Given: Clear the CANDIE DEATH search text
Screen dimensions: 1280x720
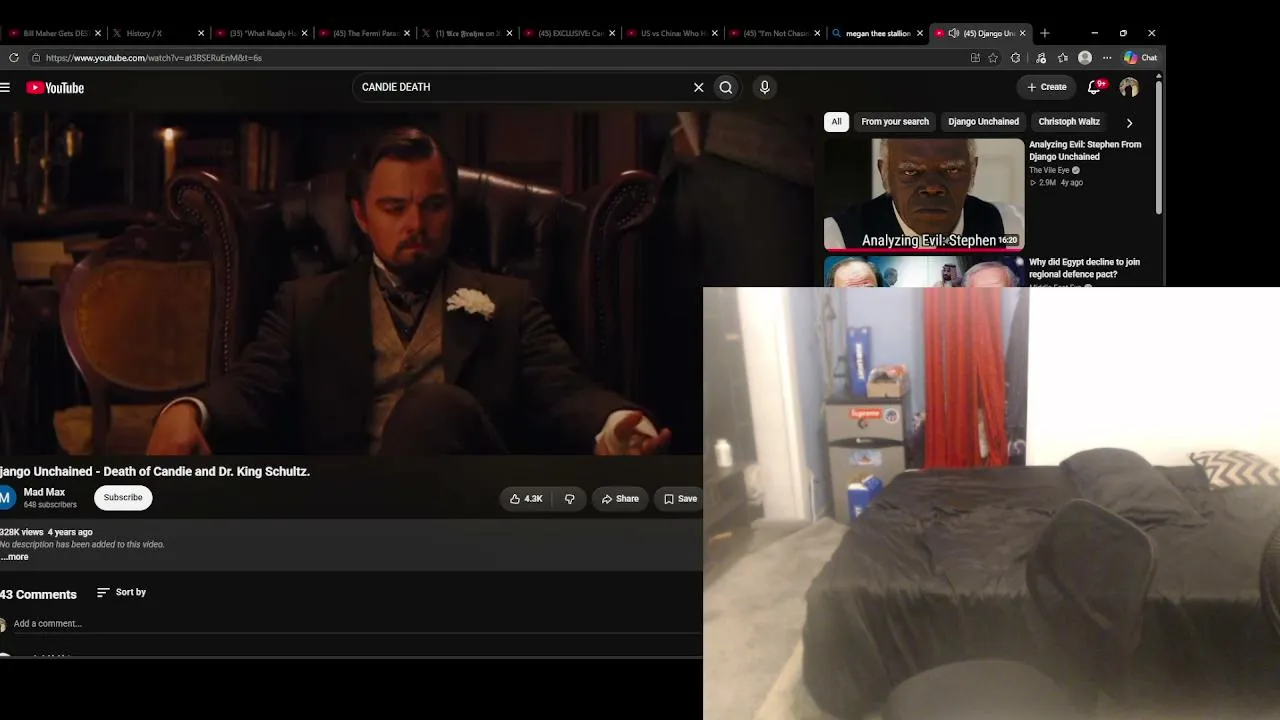Looking at the screenshot, I should [x=699, y=88].
